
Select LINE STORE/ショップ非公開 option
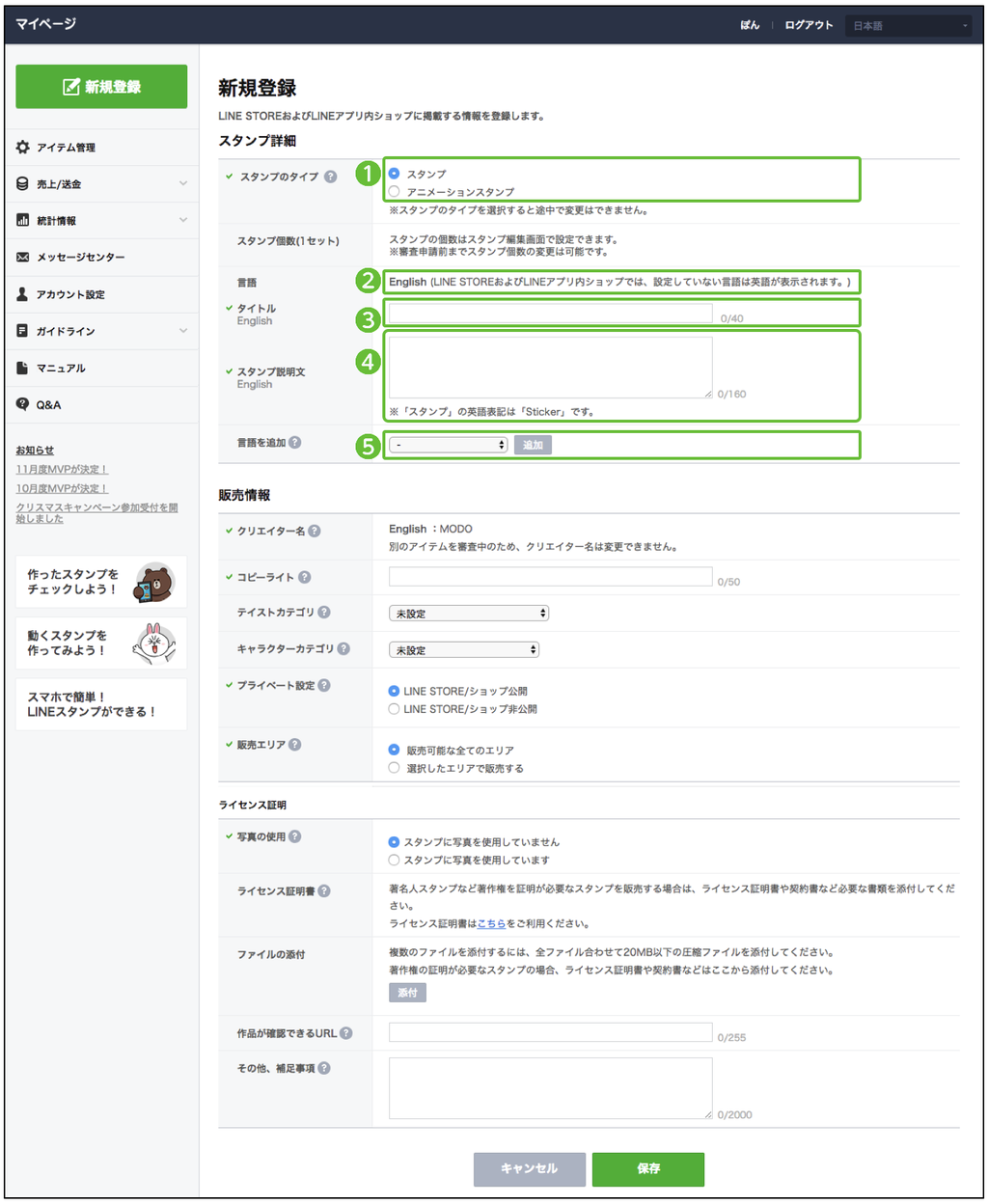click(394, 708)
